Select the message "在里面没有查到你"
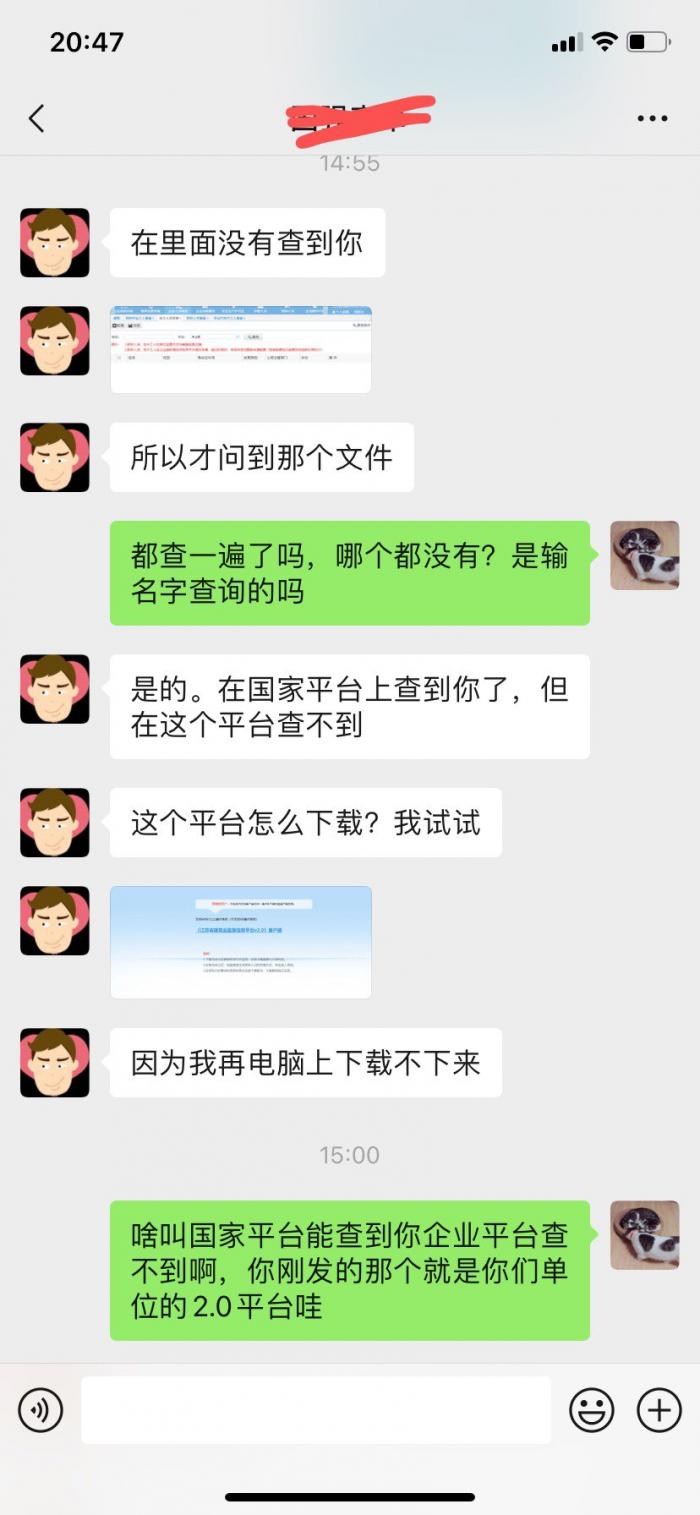Screen dimensions: 700x1515 [x=247, y=243]
